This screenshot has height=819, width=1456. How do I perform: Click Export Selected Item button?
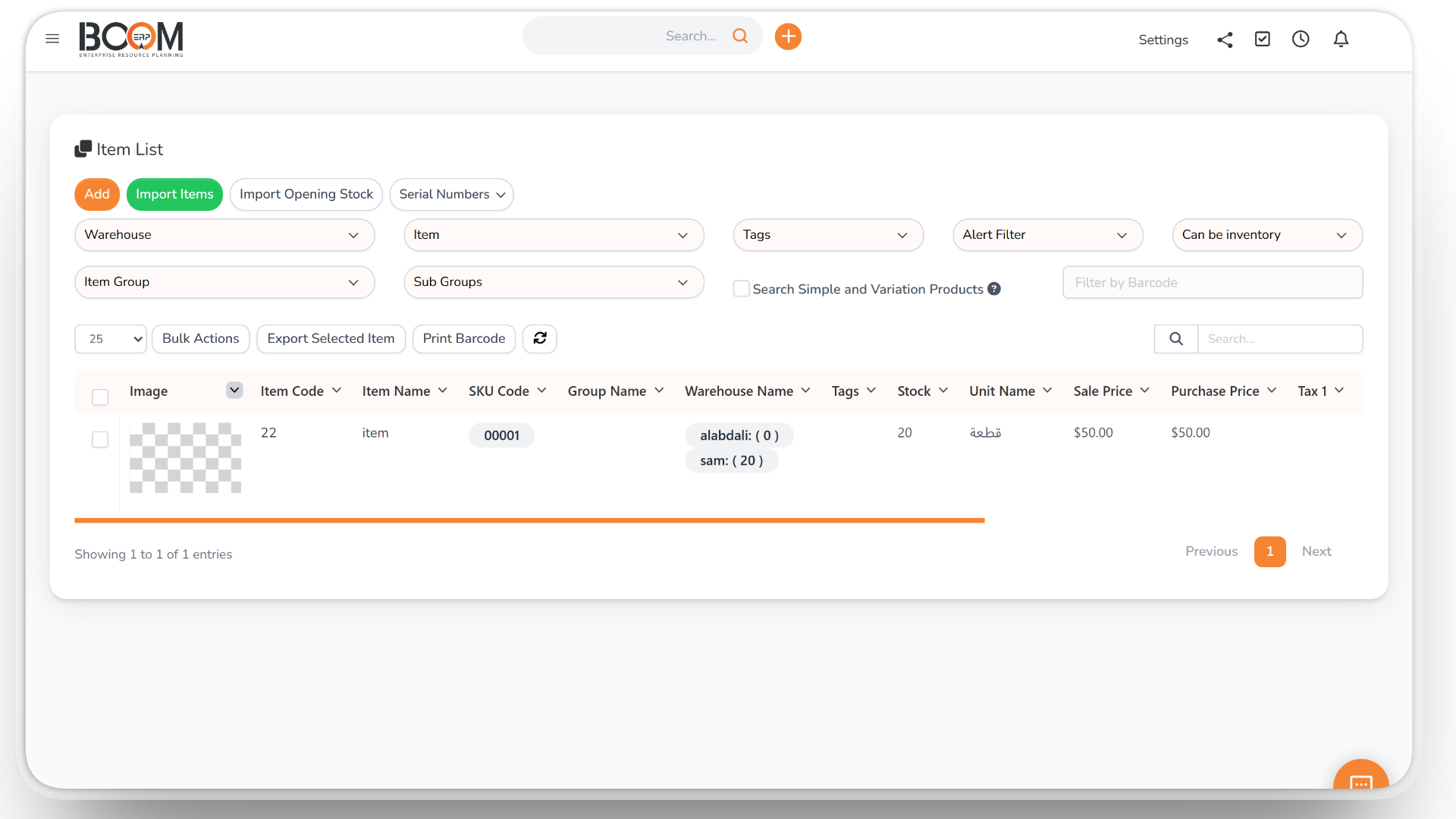click(331, 339)
